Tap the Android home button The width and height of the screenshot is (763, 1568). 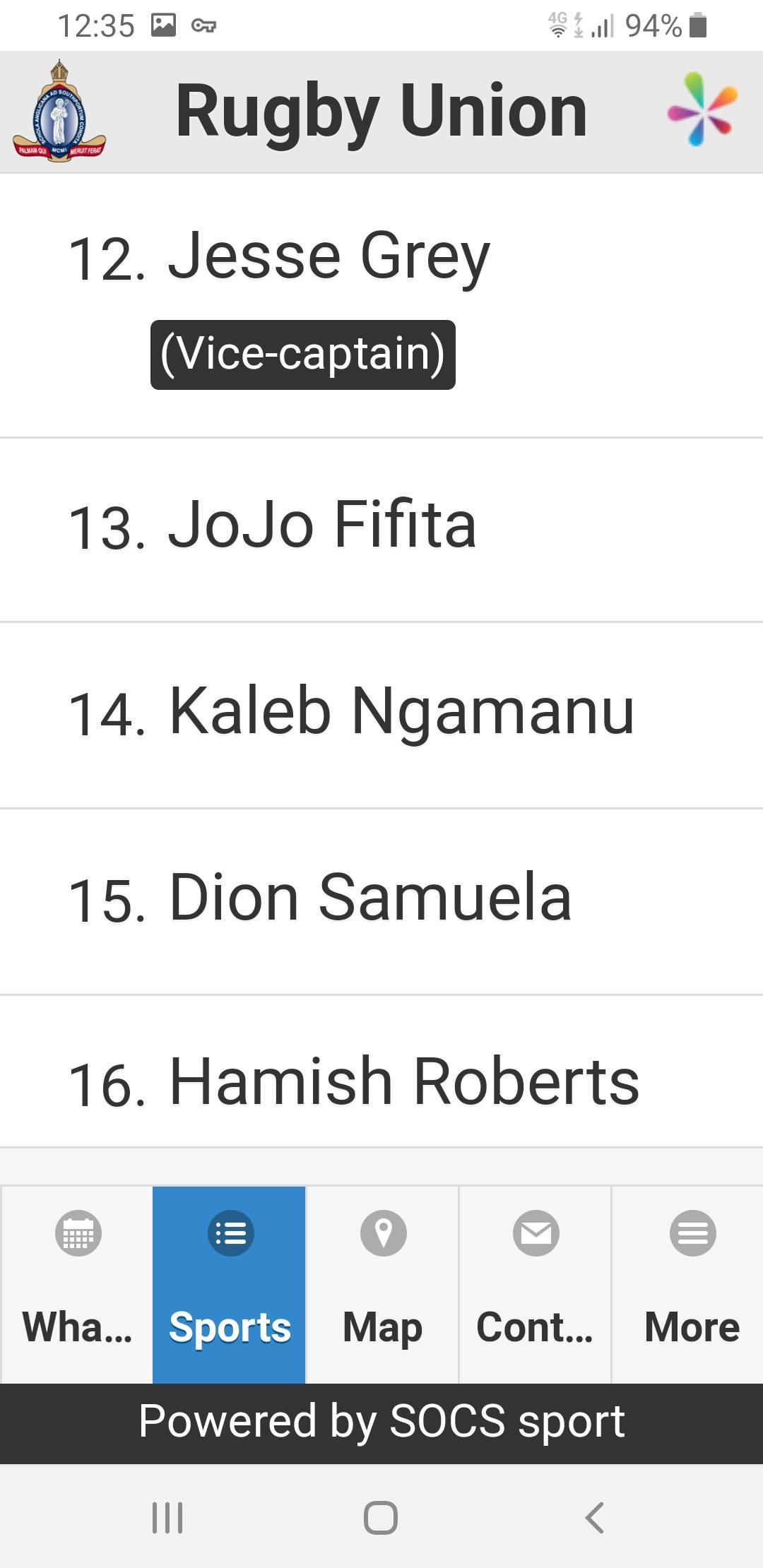[381, 1517]
